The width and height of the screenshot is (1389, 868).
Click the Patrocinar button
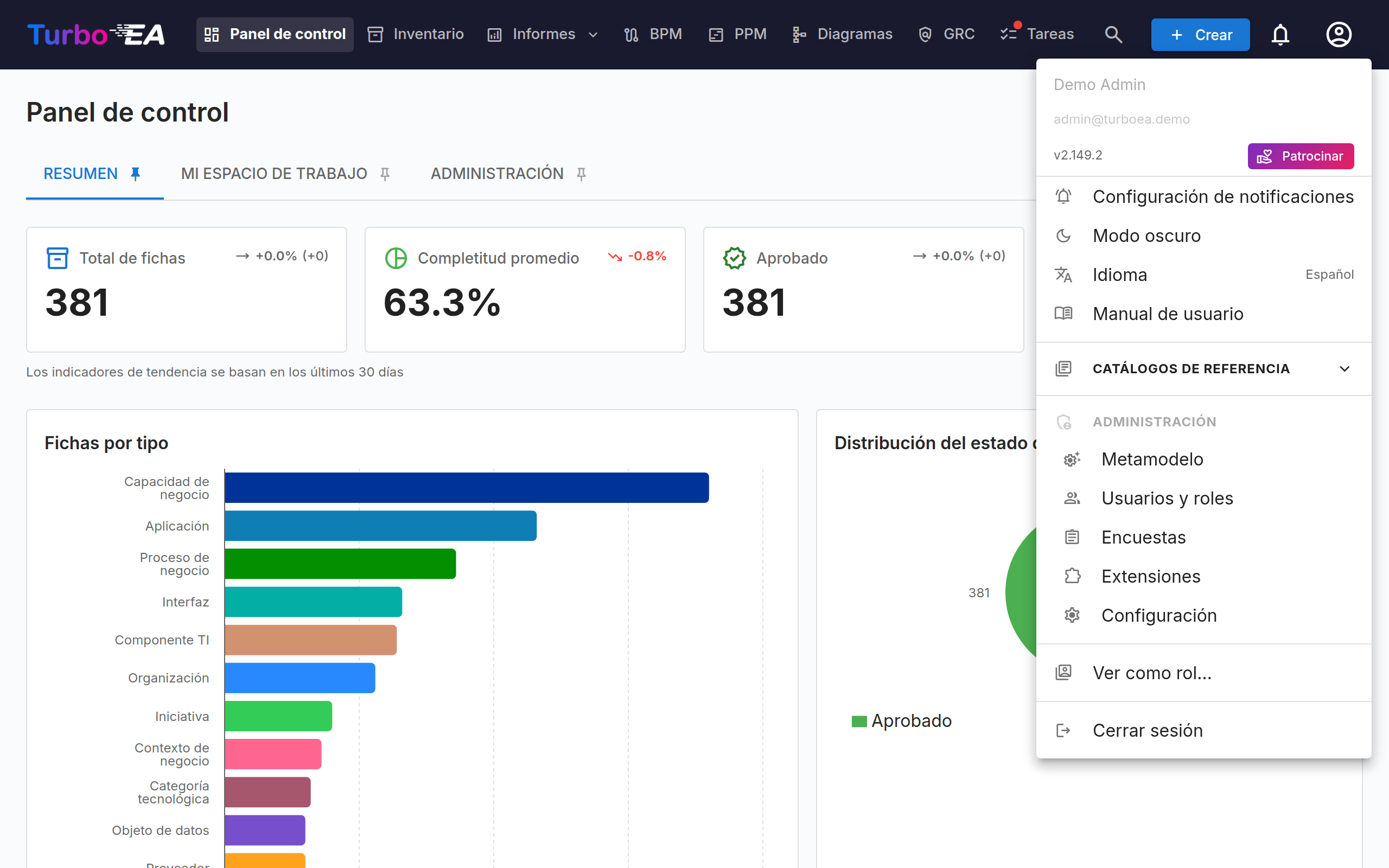[1301, 156]
